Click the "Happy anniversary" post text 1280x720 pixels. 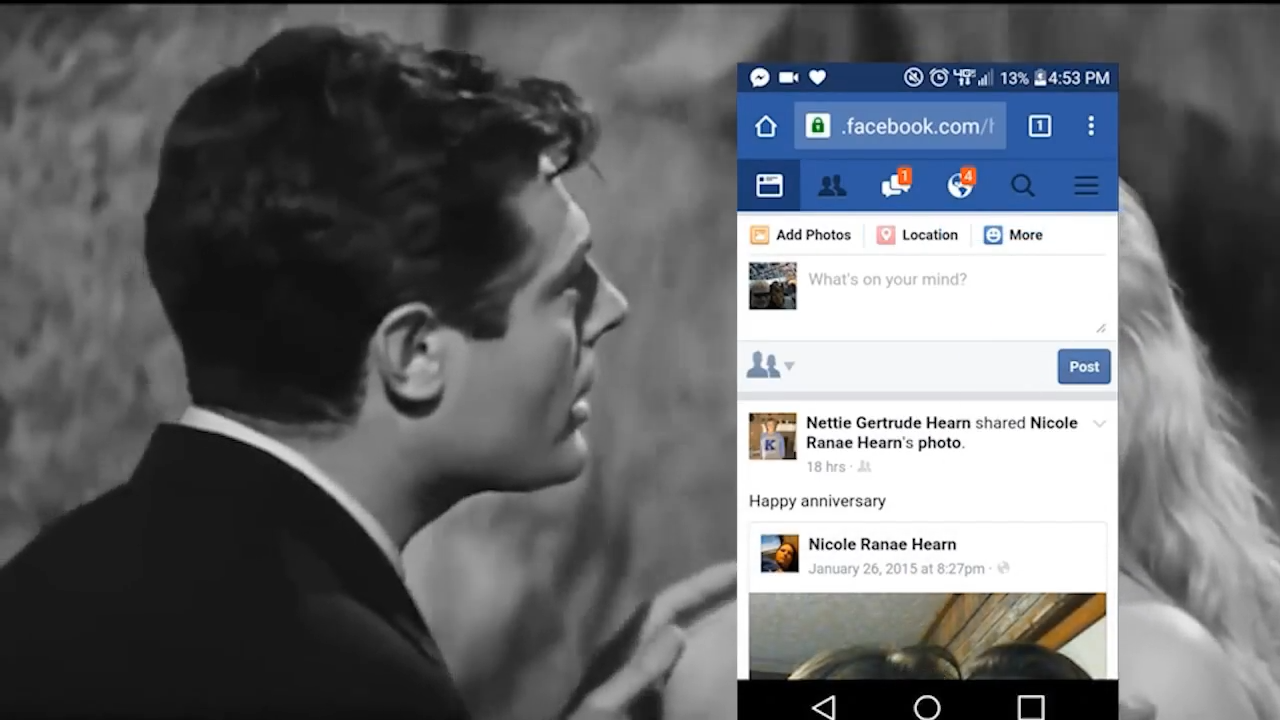pyautogui.click(x=817, y=501)
